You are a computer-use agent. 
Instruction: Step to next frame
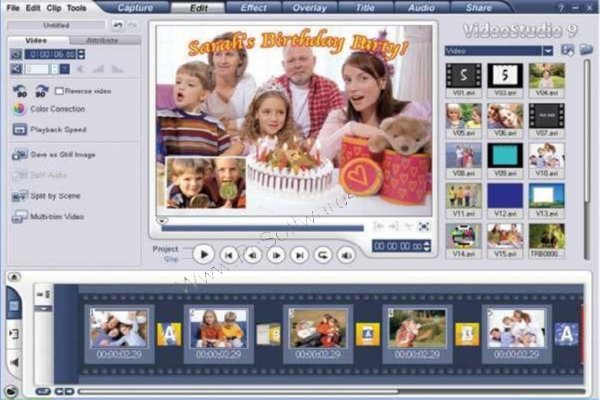(276, 255)
